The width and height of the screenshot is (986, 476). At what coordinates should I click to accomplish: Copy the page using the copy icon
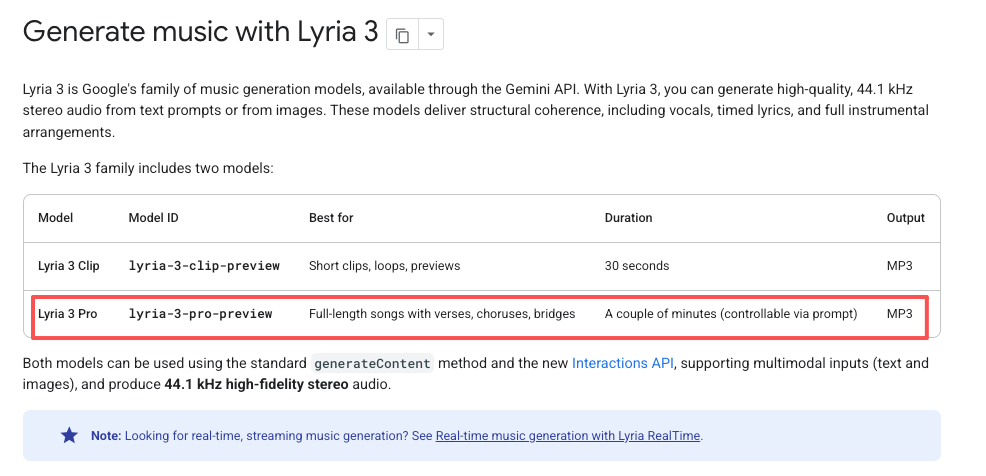pos(402,35)
